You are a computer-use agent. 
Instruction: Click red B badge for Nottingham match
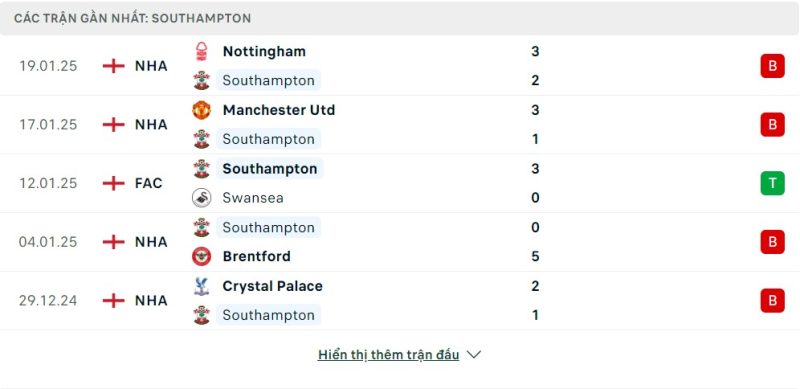click(772, 66)
